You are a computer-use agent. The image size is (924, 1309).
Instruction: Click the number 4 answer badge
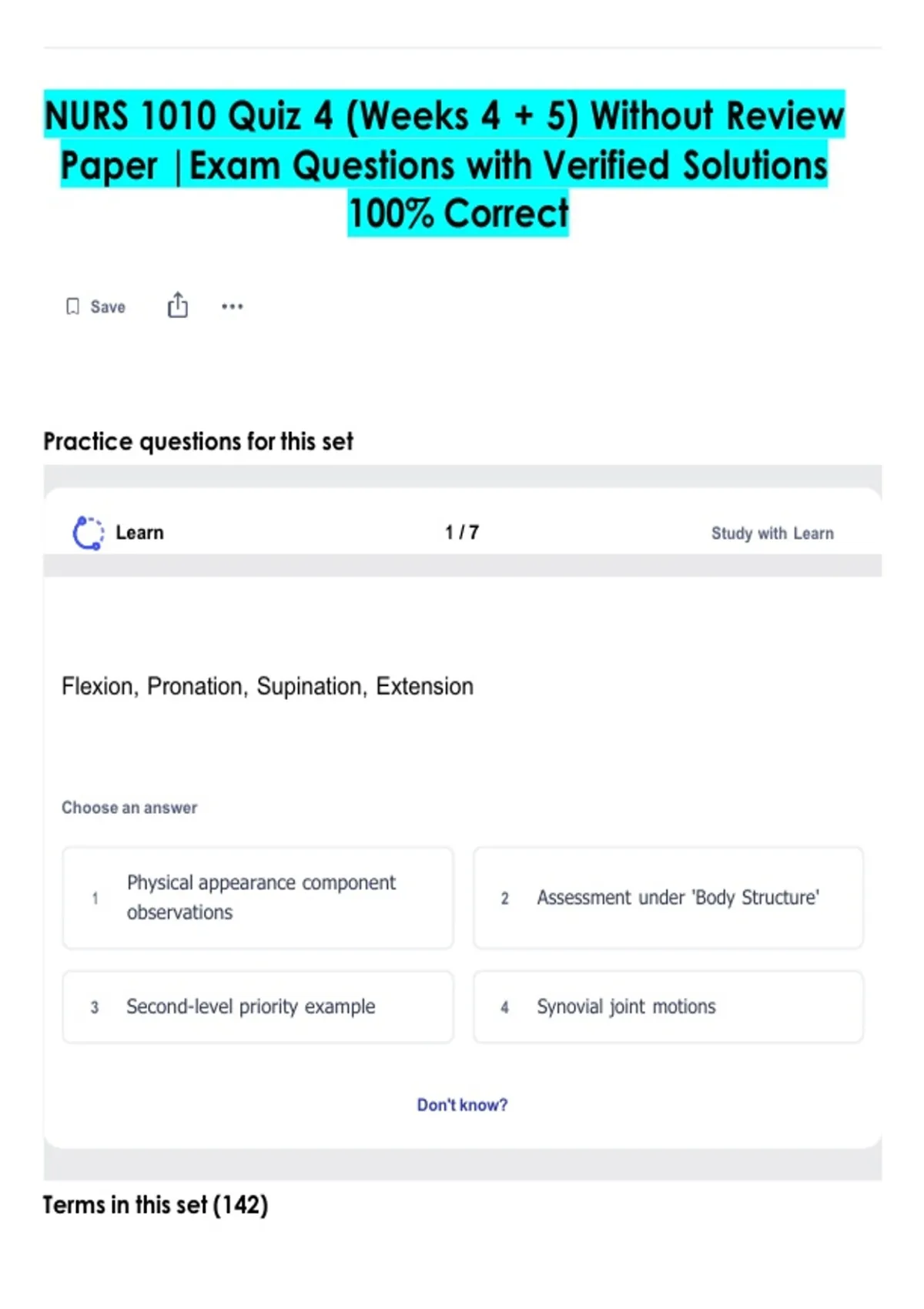click(504, 1007)
